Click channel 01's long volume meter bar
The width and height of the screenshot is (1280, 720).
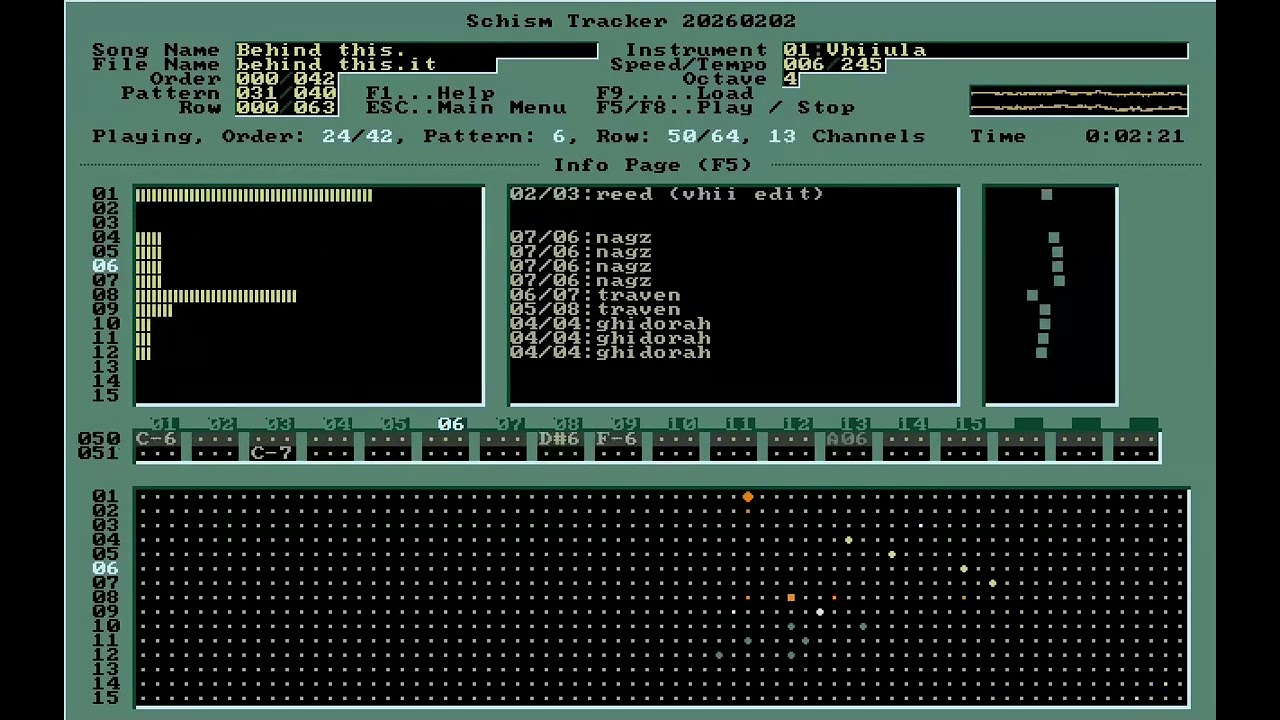[254, 195]
